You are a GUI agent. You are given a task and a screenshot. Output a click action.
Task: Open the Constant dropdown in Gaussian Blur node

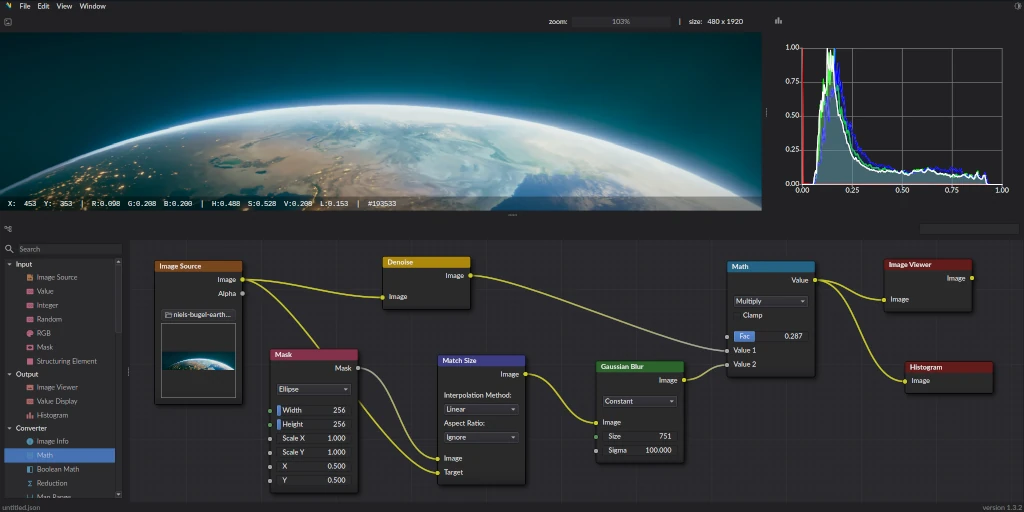(639, 402)
